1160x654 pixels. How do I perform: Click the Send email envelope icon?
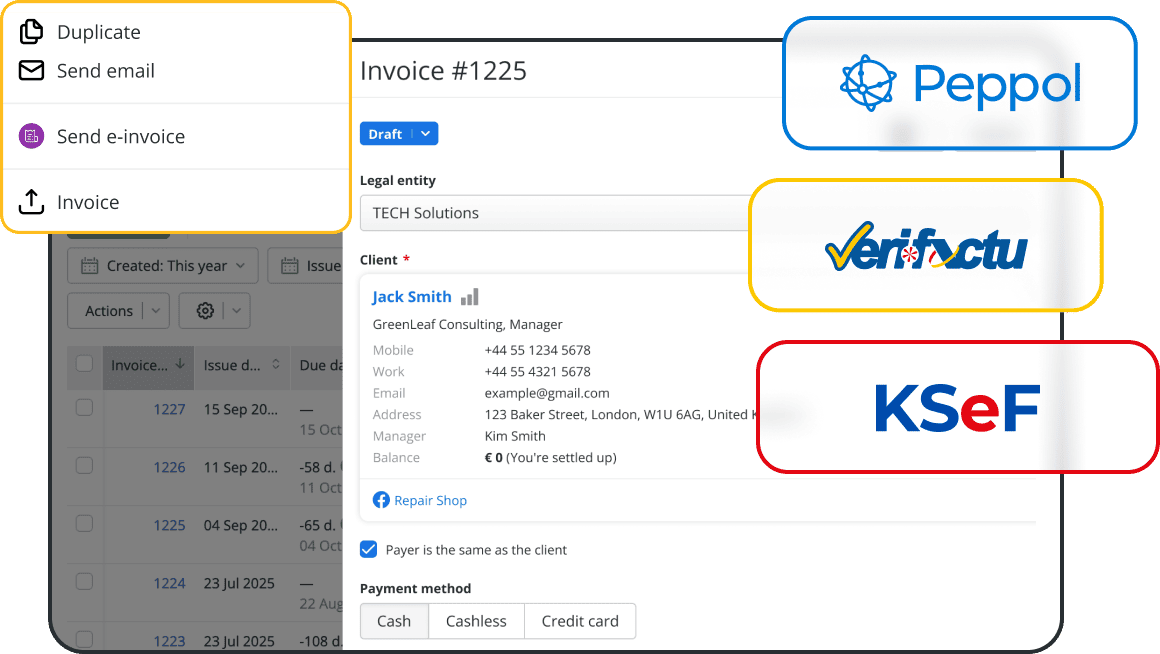pos(31,71)
